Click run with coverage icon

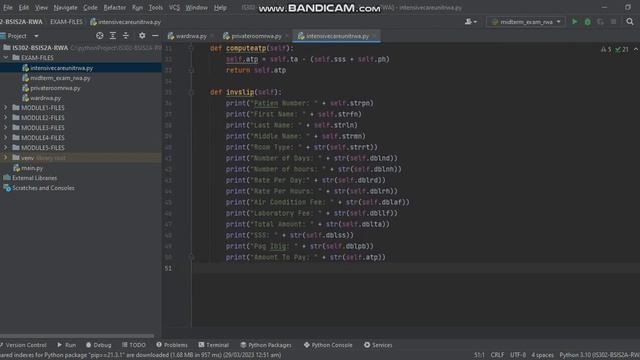(600, 22)
